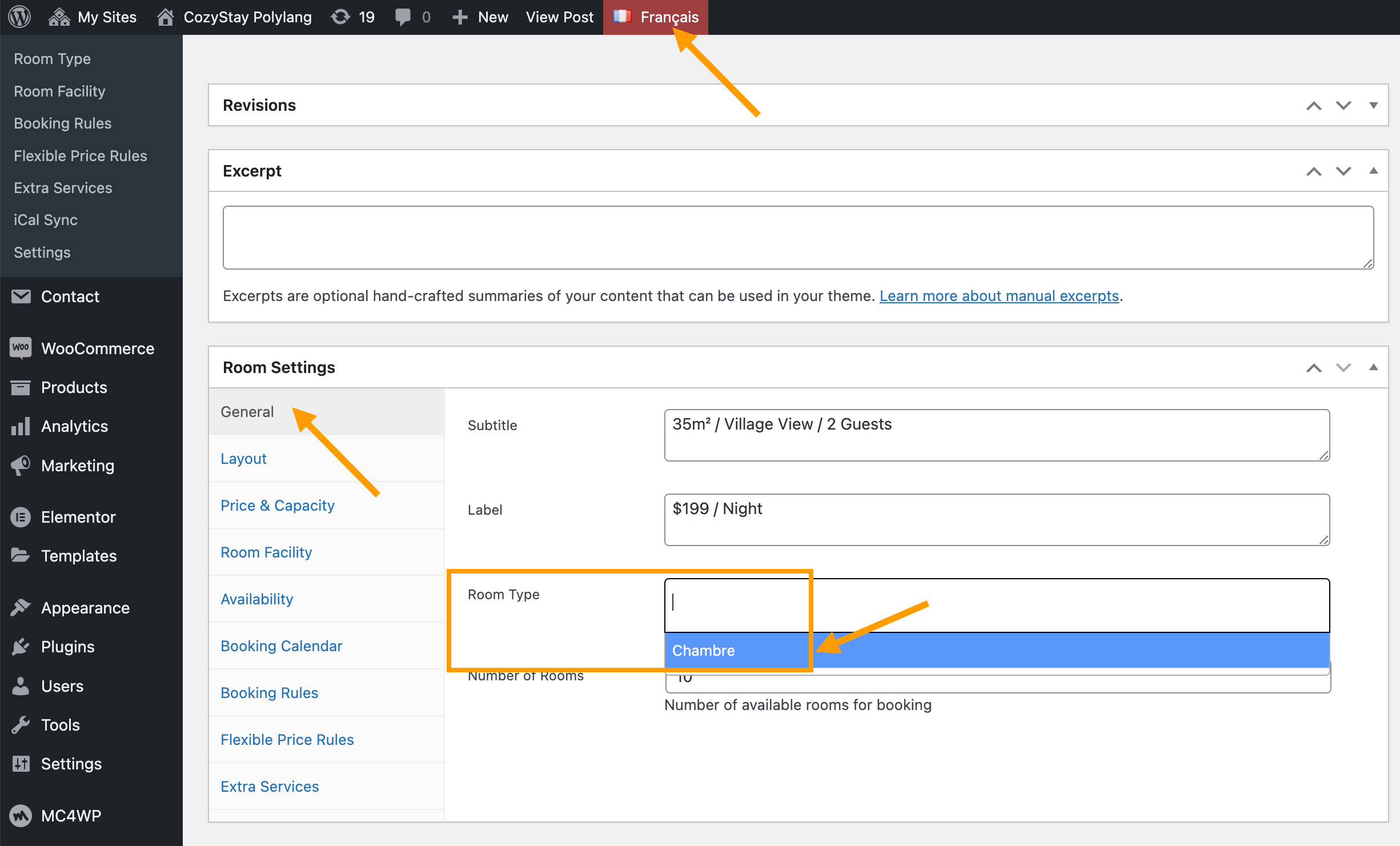The width and height of the screenshot is (1400, 846).
Task: Click into the Excerpt text area
Action: click(x=797, y=237)
